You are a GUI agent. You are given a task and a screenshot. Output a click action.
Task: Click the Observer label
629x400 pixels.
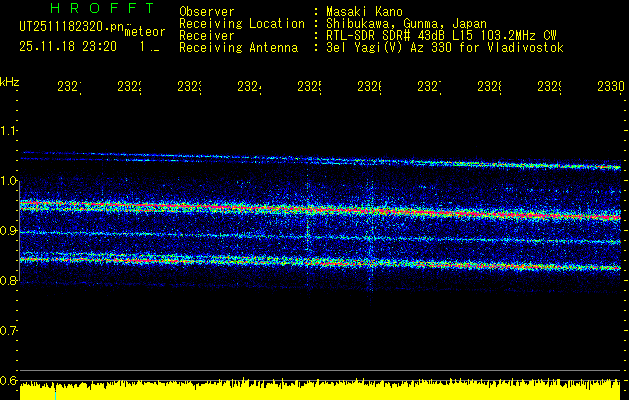pyautogui.click(x=207, y=12)
